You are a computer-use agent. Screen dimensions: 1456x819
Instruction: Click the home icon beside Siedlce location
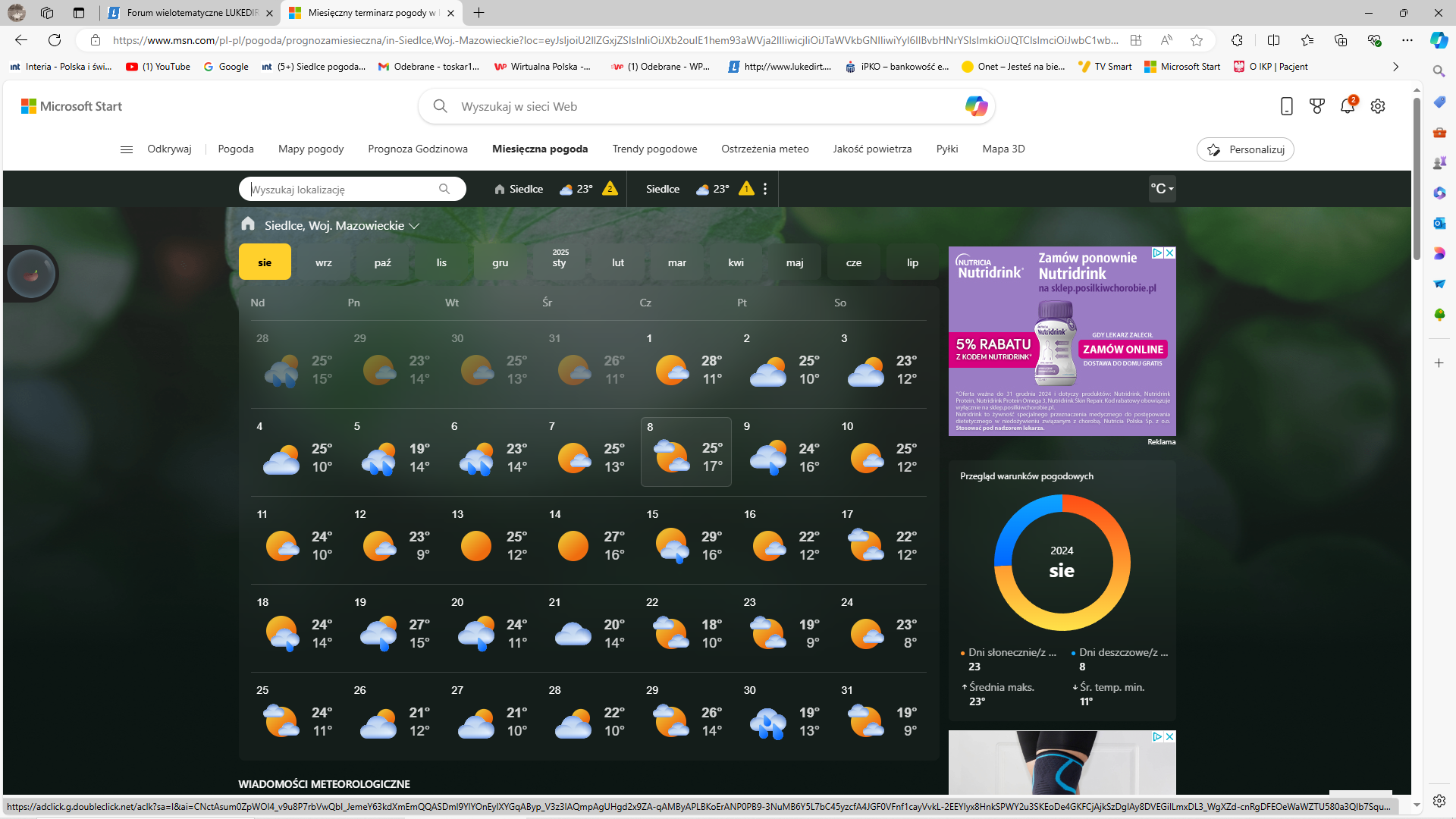pyautogui.click(x=500, y=189)
